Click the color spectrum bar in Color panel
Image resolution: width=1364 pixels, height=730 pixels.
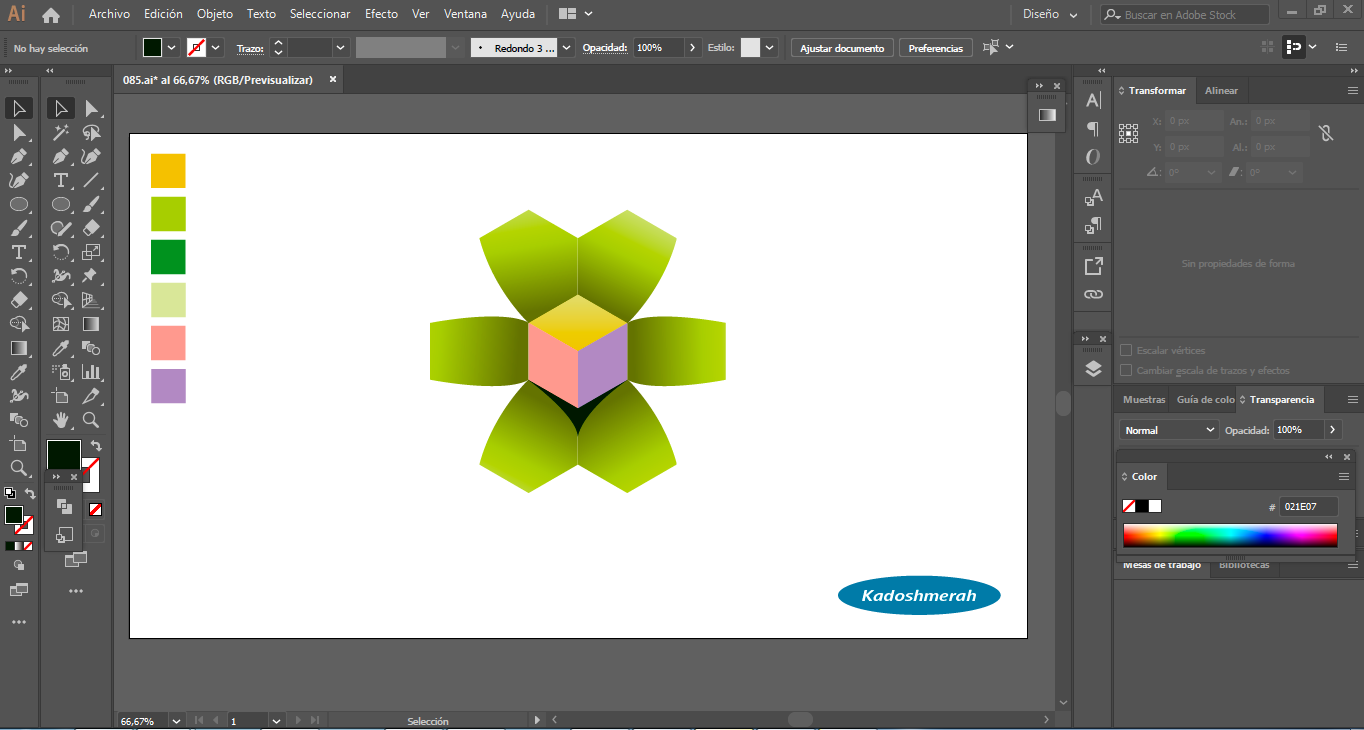click(x=1229, y=536)
